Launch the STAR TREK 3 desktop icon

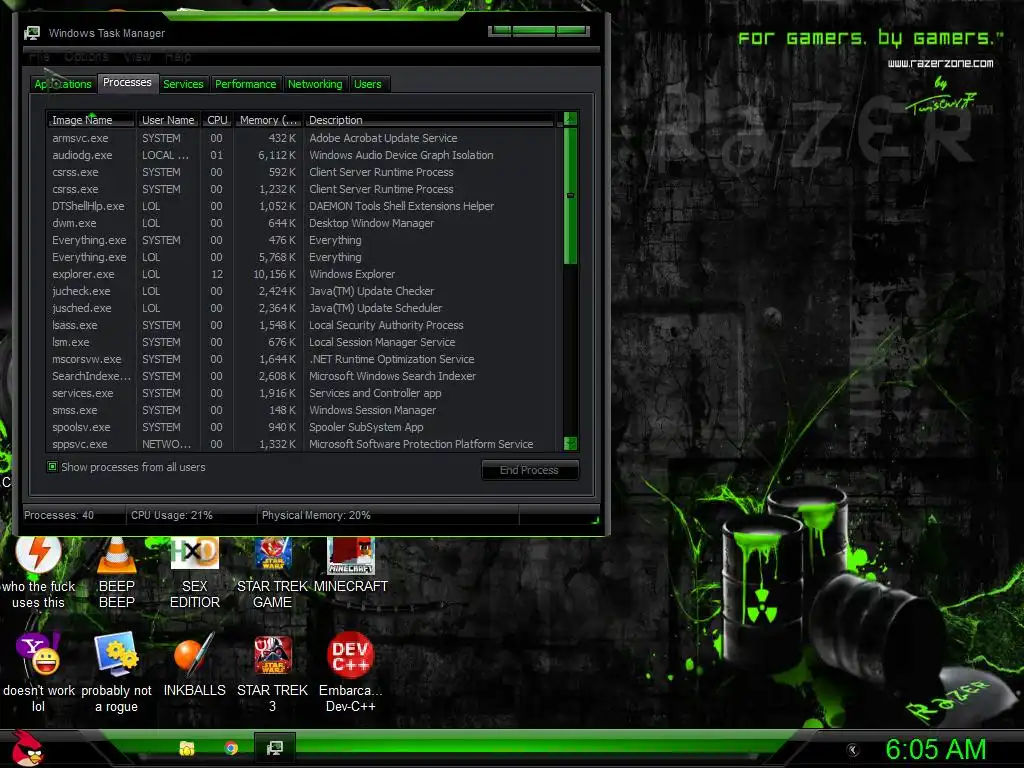(x=272, y=673)
